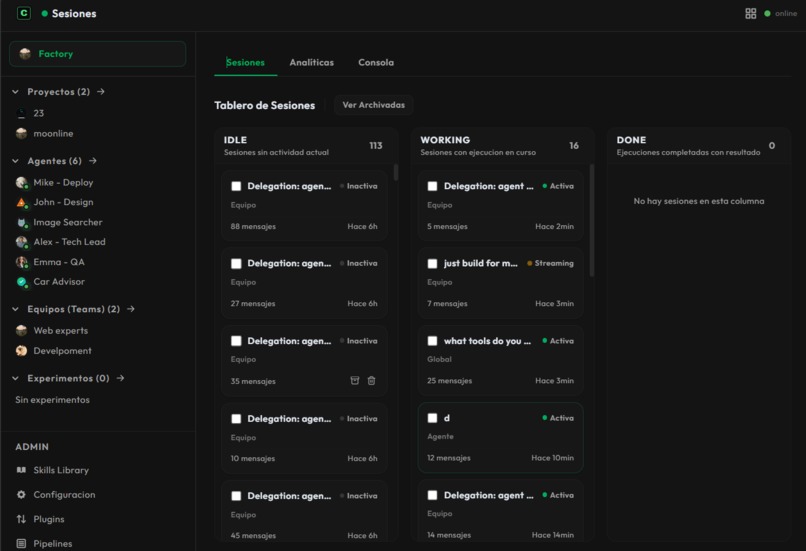Check the 27 mensajes Delegation session
The height and width of the screenshot is (551, 806).
click(236, 263)
